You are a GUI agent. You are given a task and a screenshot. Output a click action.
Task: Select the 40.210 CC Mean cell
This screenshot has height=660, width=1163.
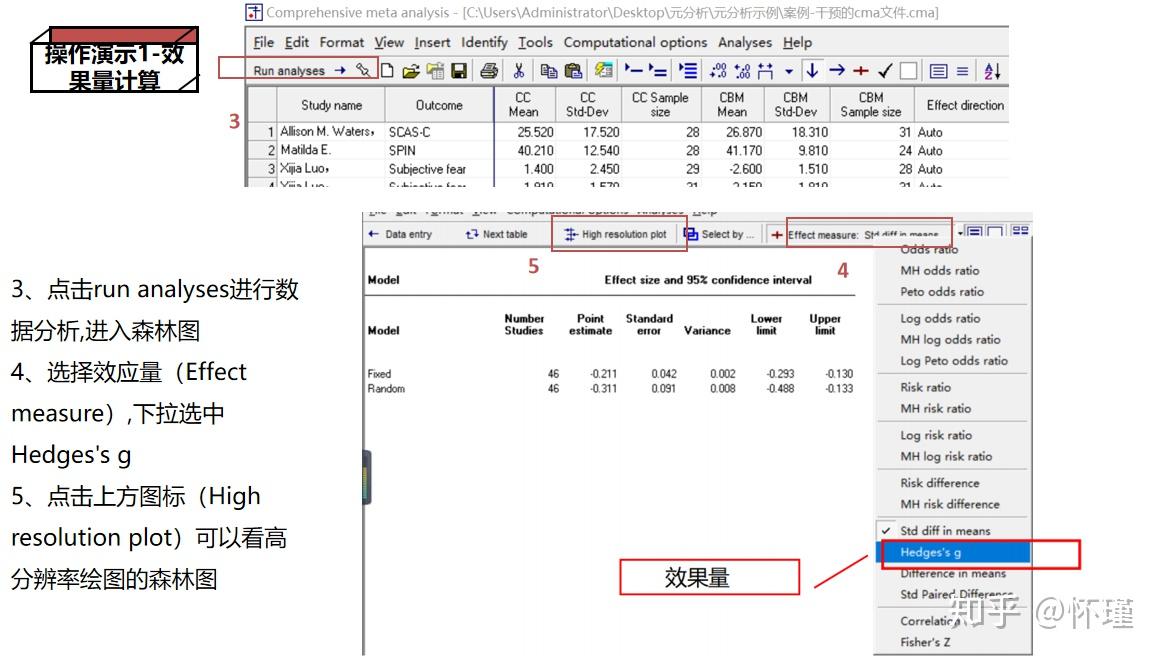pos(524,150)
